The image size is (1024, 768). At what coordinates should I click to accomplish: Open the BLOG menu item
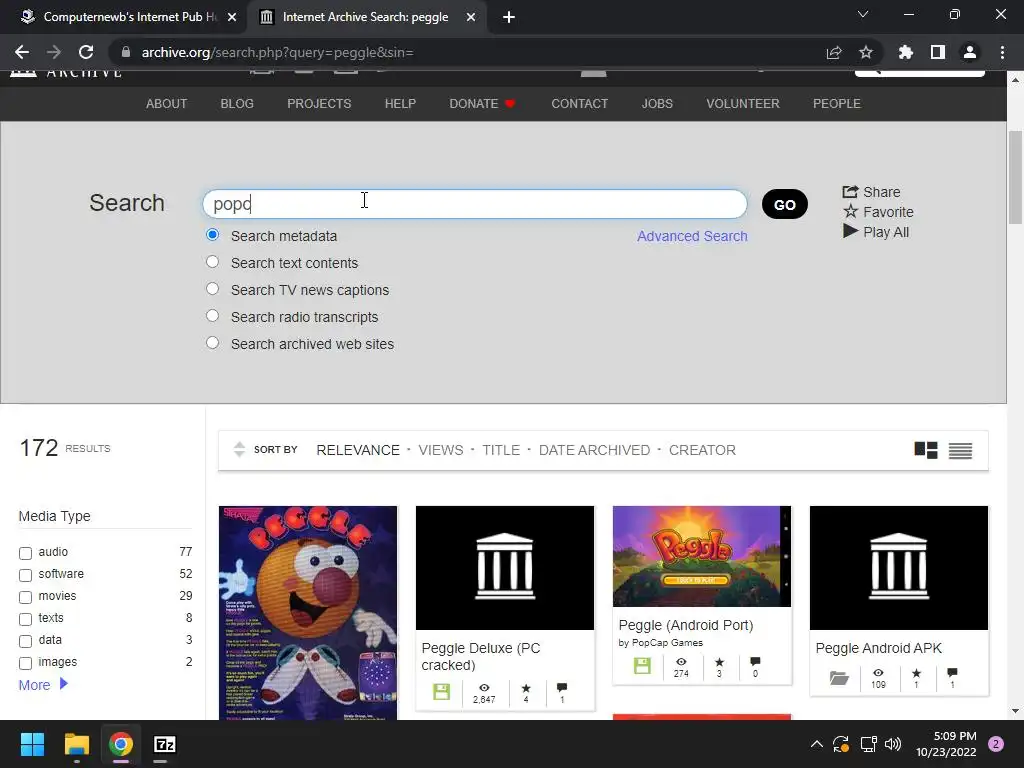237,104
